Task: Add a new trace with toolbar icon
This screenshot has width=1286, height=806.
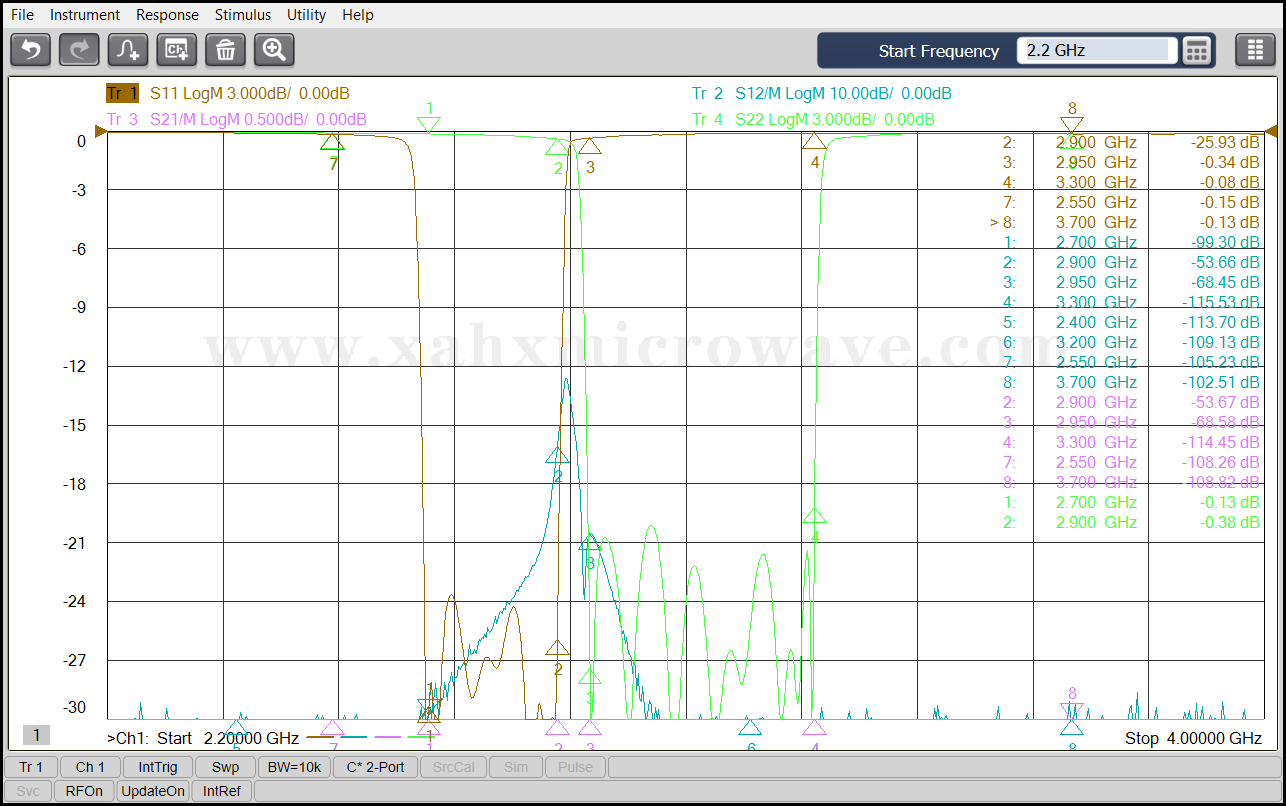Action: tap(128, 49)
